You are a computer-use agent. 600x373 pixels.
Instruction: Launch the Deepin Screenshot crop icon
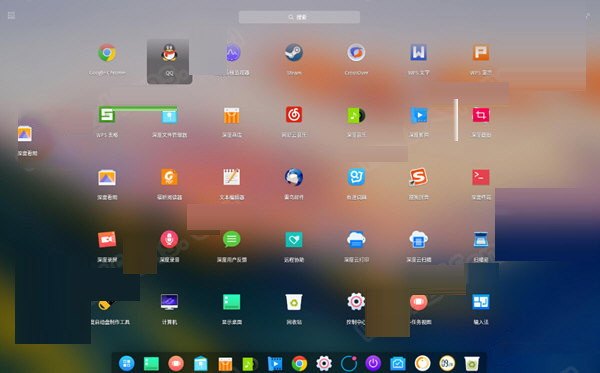tap(481, 115)
